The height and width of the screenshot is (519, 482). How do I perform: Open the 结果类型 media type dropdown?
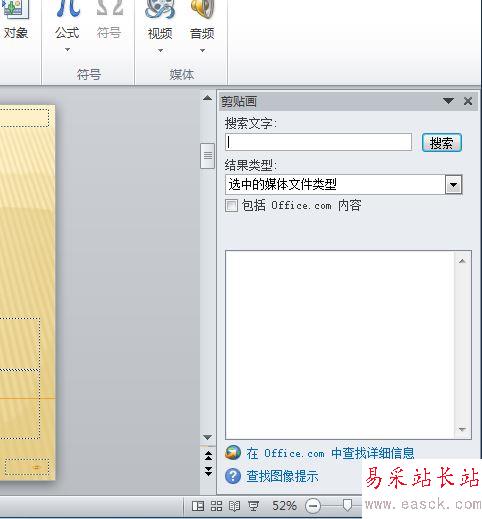coord(454,185)
